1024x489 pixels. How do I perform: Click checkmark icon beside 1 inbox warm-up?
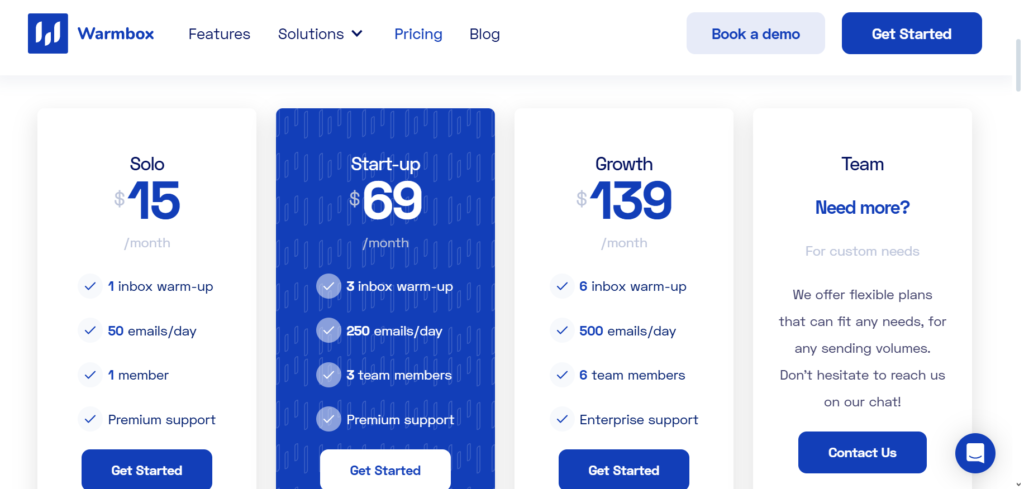tap(90, 286)
